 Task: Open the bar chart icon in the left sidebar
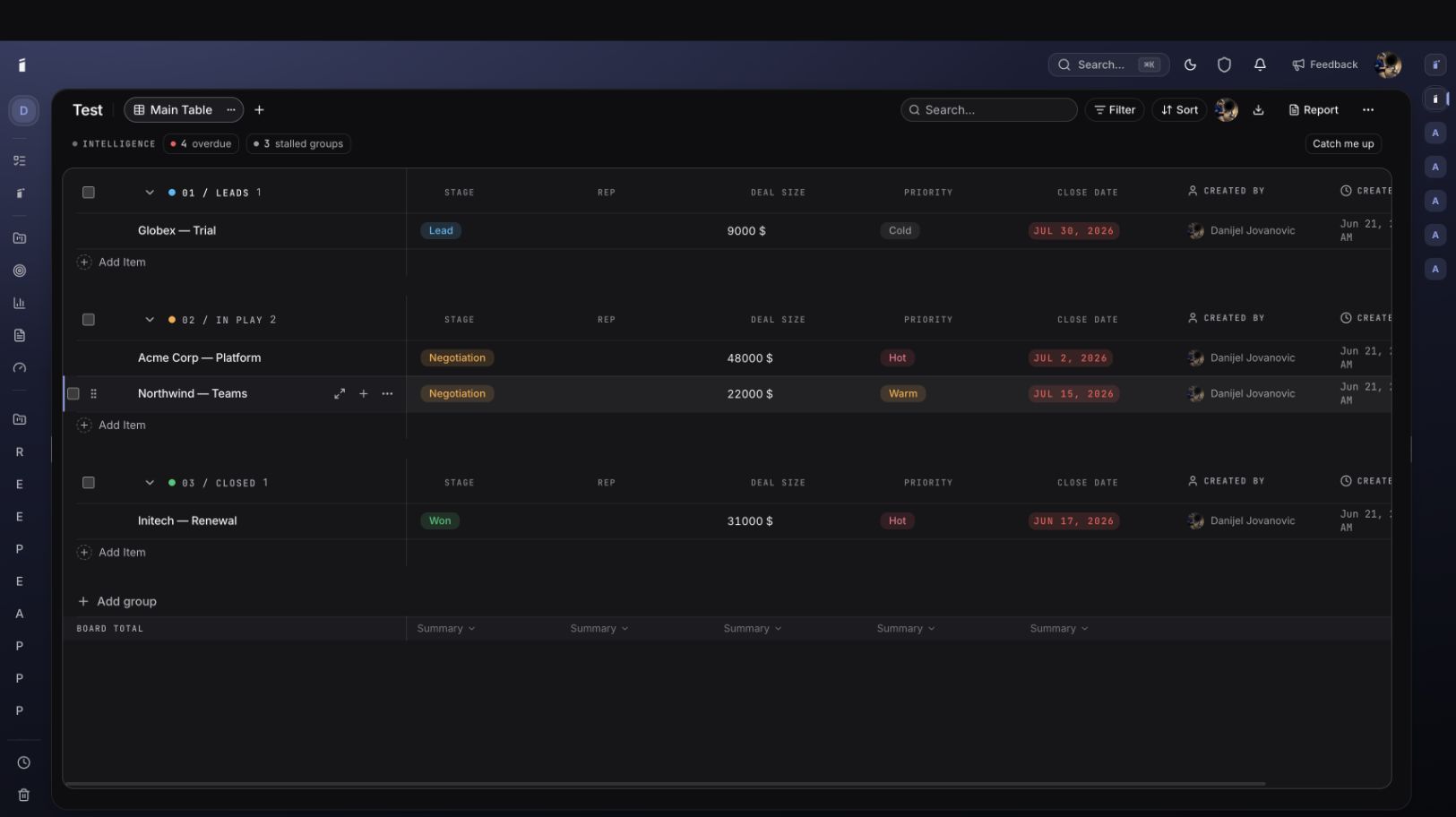20,303
